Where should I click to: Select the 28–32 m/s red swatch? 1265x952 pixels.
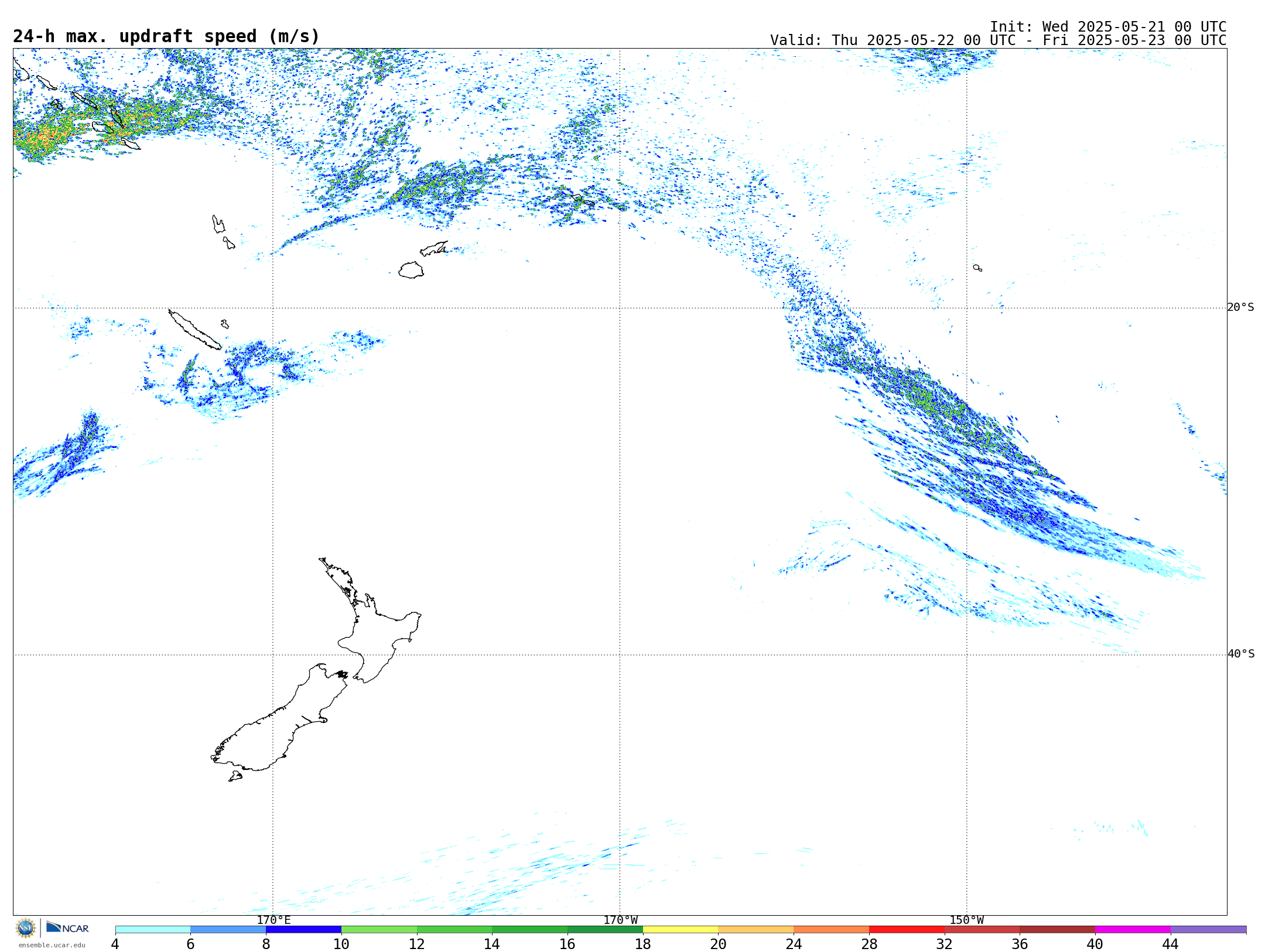tap(907, 929)
